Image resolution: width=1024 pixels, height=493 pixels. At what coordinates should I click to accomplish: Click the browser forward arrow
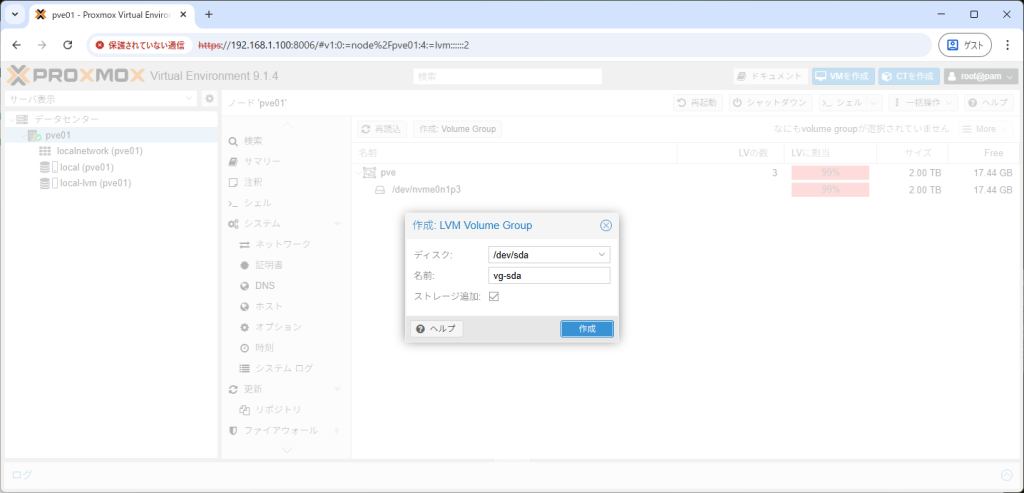coord(42,45)
